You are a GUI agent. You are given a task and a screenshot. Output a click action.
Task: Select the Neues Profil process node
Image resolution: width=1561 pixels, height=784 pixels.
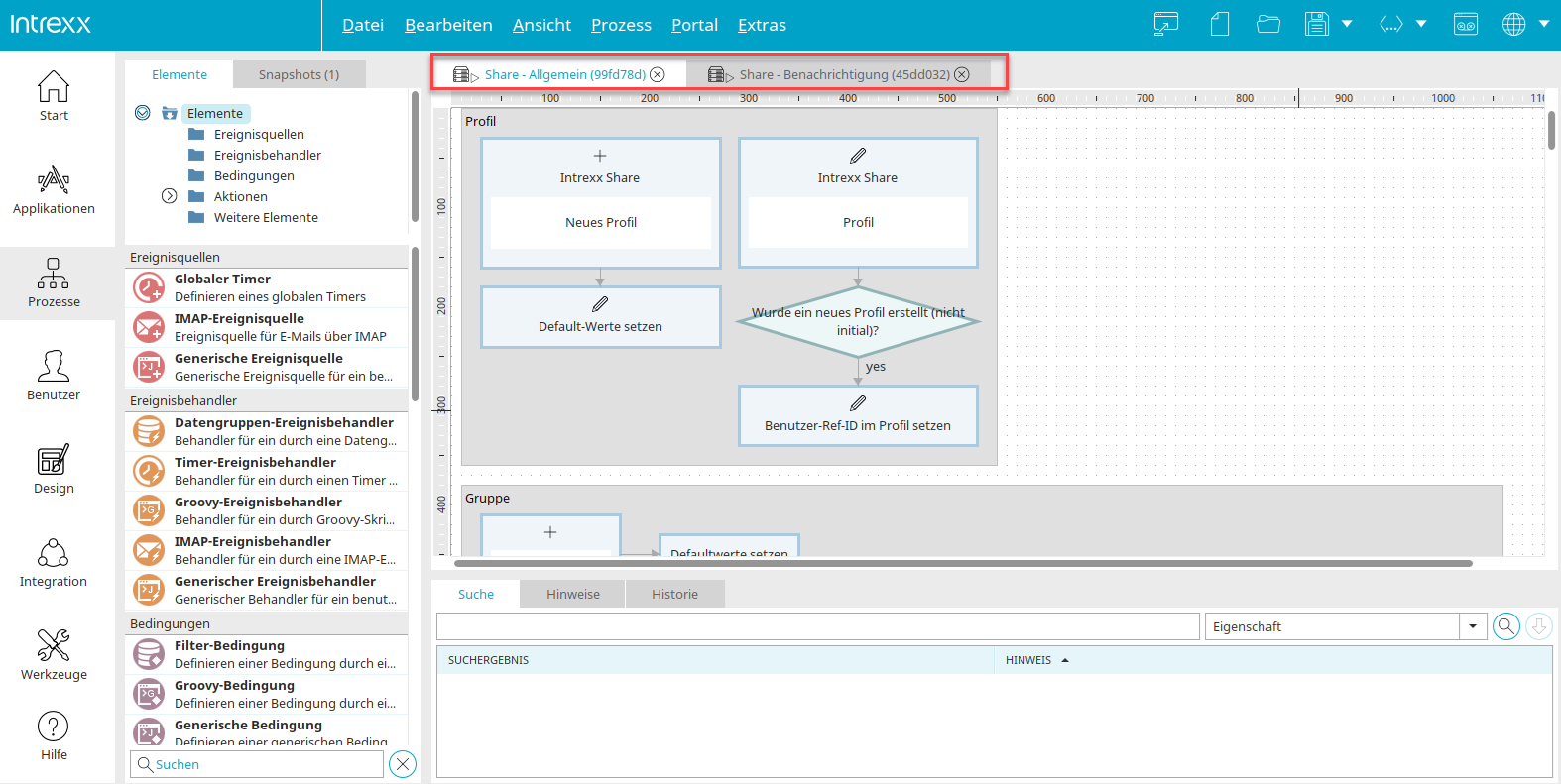coord(601,203)
